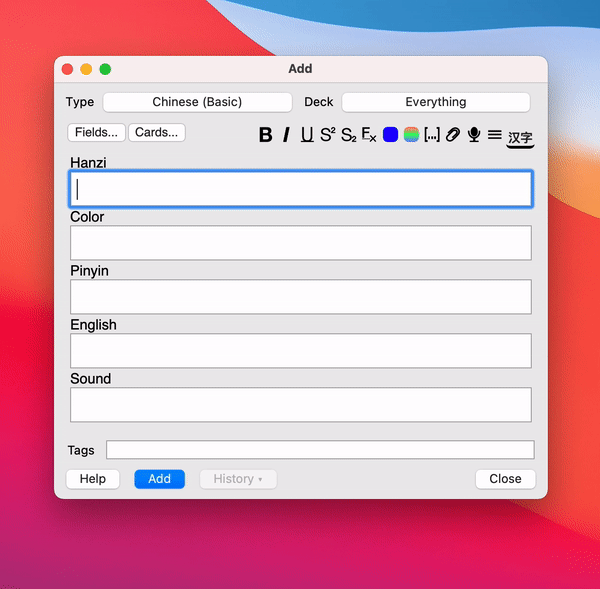Apply the blue text color swatch
Viewport: 600px width, 589px height.
point(390,135)
